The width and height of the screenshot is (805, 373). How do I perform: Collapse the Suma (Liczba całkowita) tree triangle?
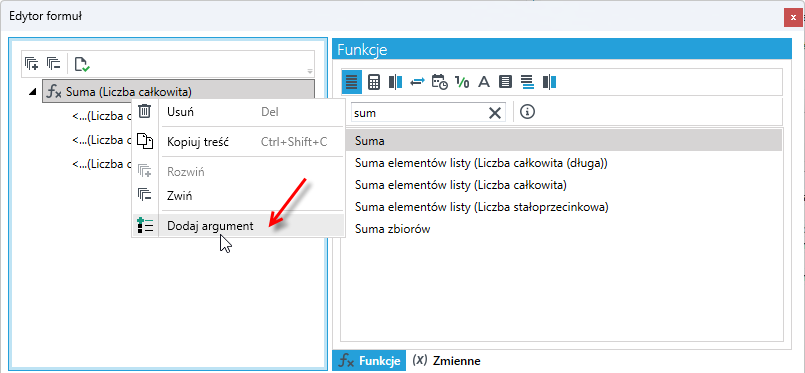(33, 92)
